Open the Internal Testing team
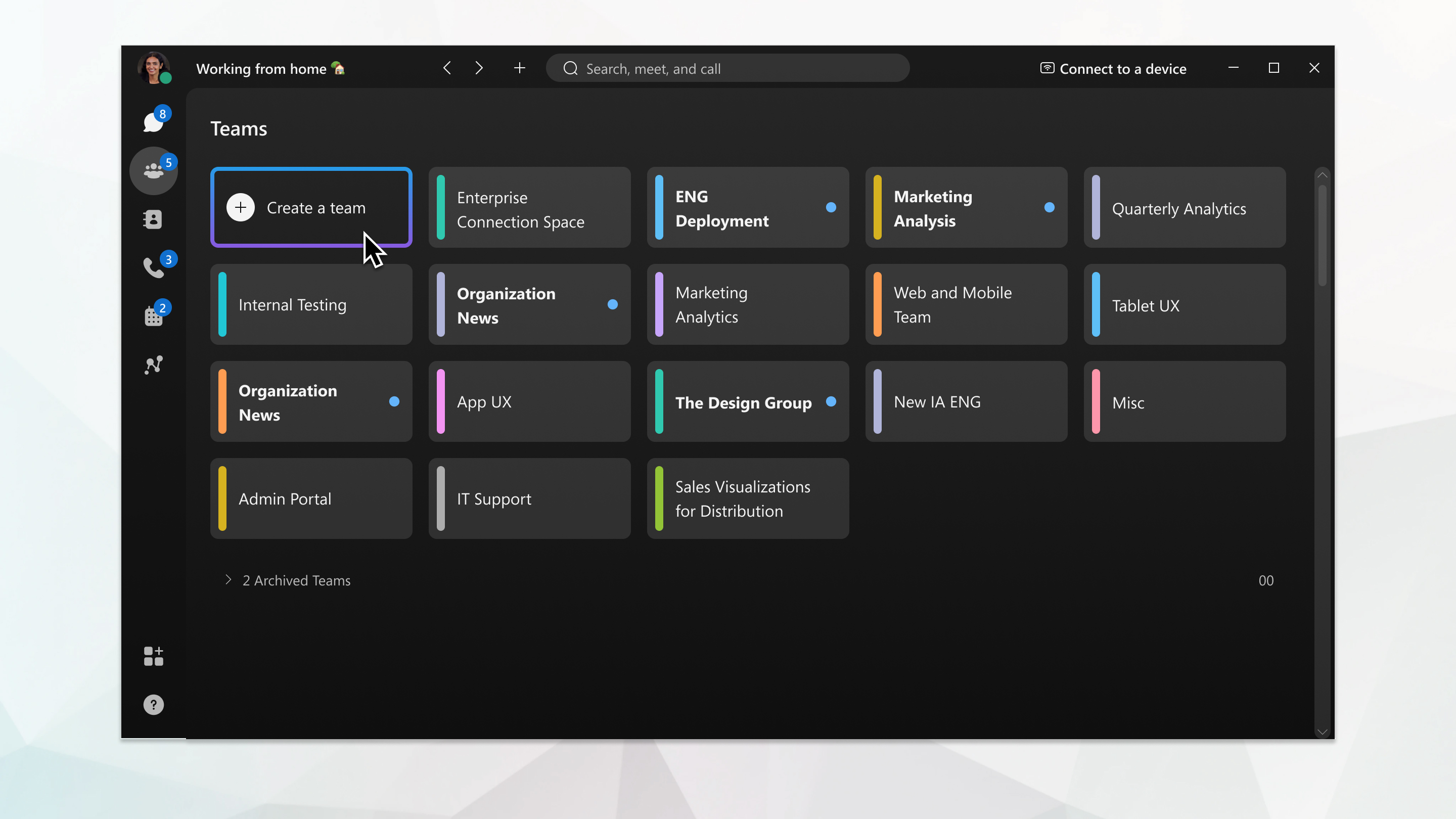This screenshot has width=1456, height=819. click(311, 305)
